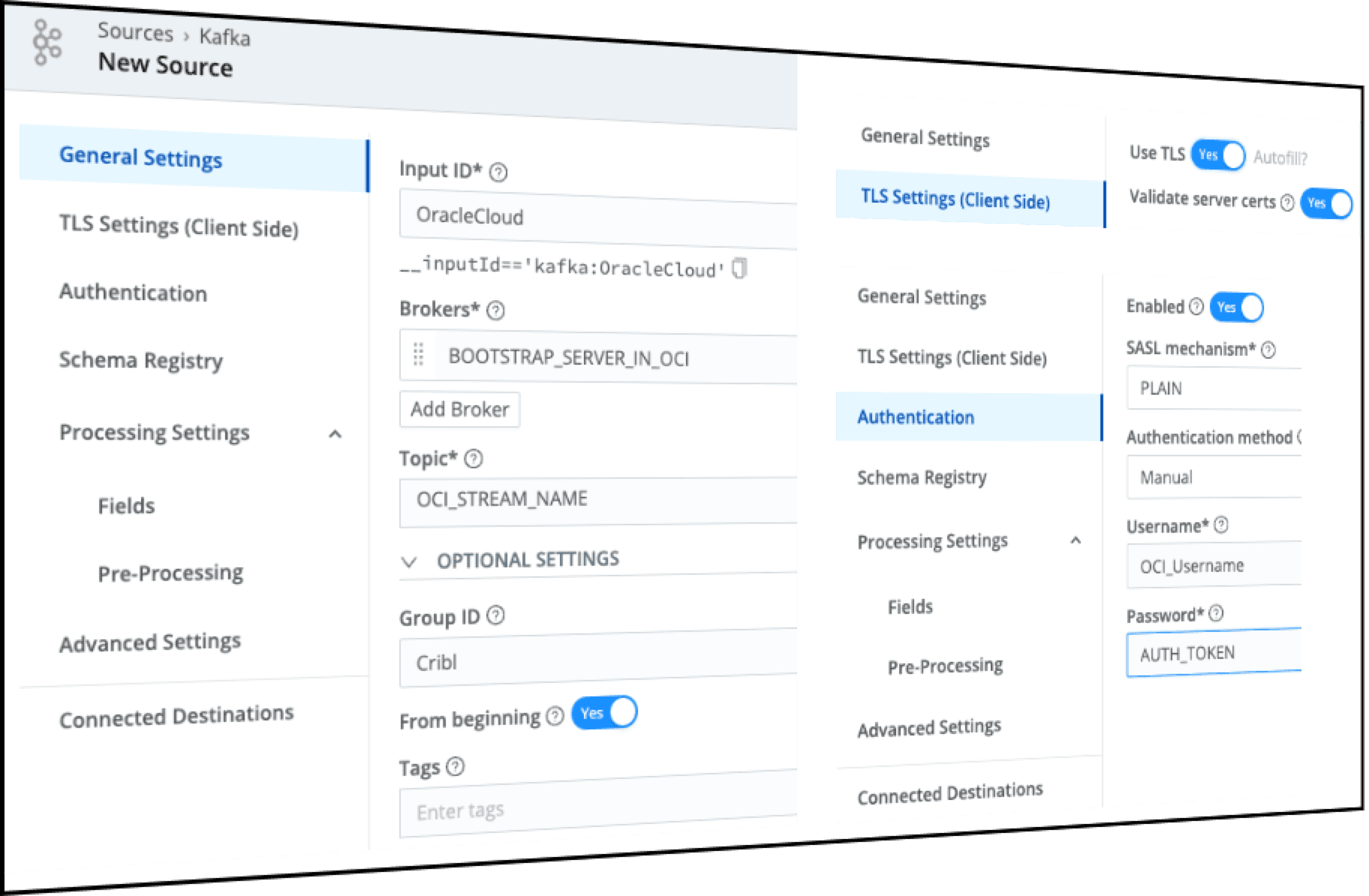This screenshot has height=896, width=1369.
Task: Click the Add Broker button
Action: pos(459,409)
